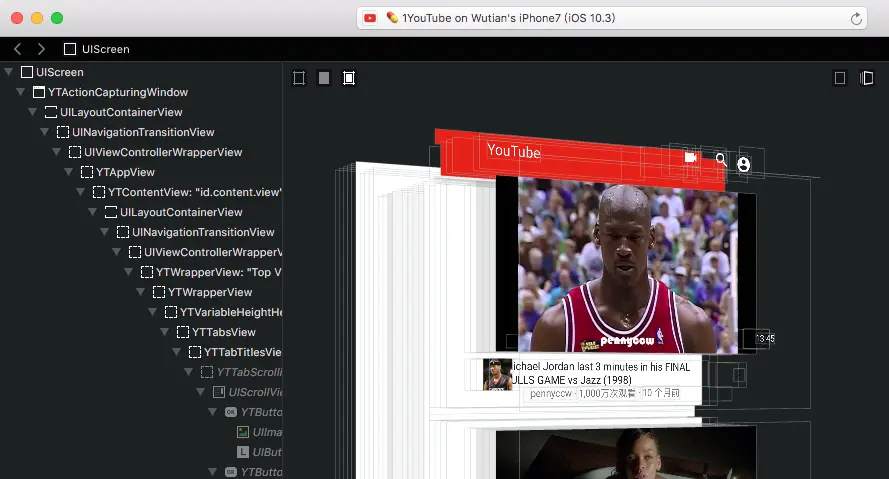
Task: Collapse the YTVariableHeightHe disclosure triangle
Action: [153, 312]
